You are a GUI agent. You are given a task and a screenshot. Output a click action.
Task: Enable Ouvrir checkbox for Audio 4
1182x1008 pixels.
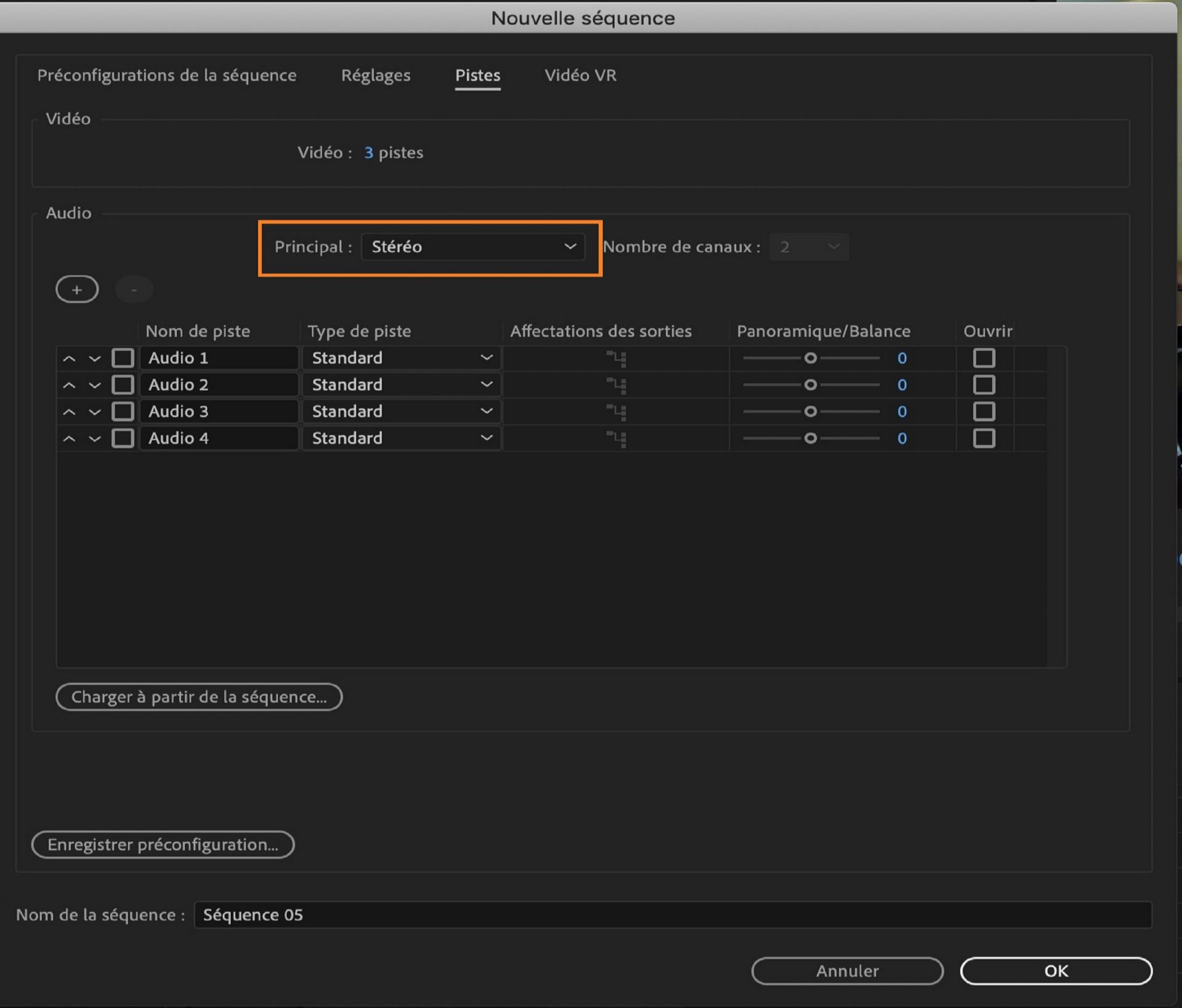(x=983, y=438)
